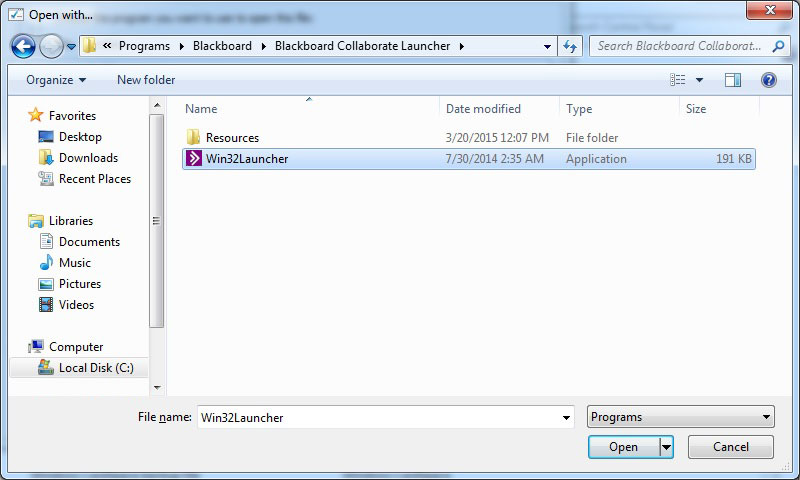The width and height of the screenshot is (800, 480).
Task: Expand the arrow after Programs breadcrumb
Action: point(182,46)
